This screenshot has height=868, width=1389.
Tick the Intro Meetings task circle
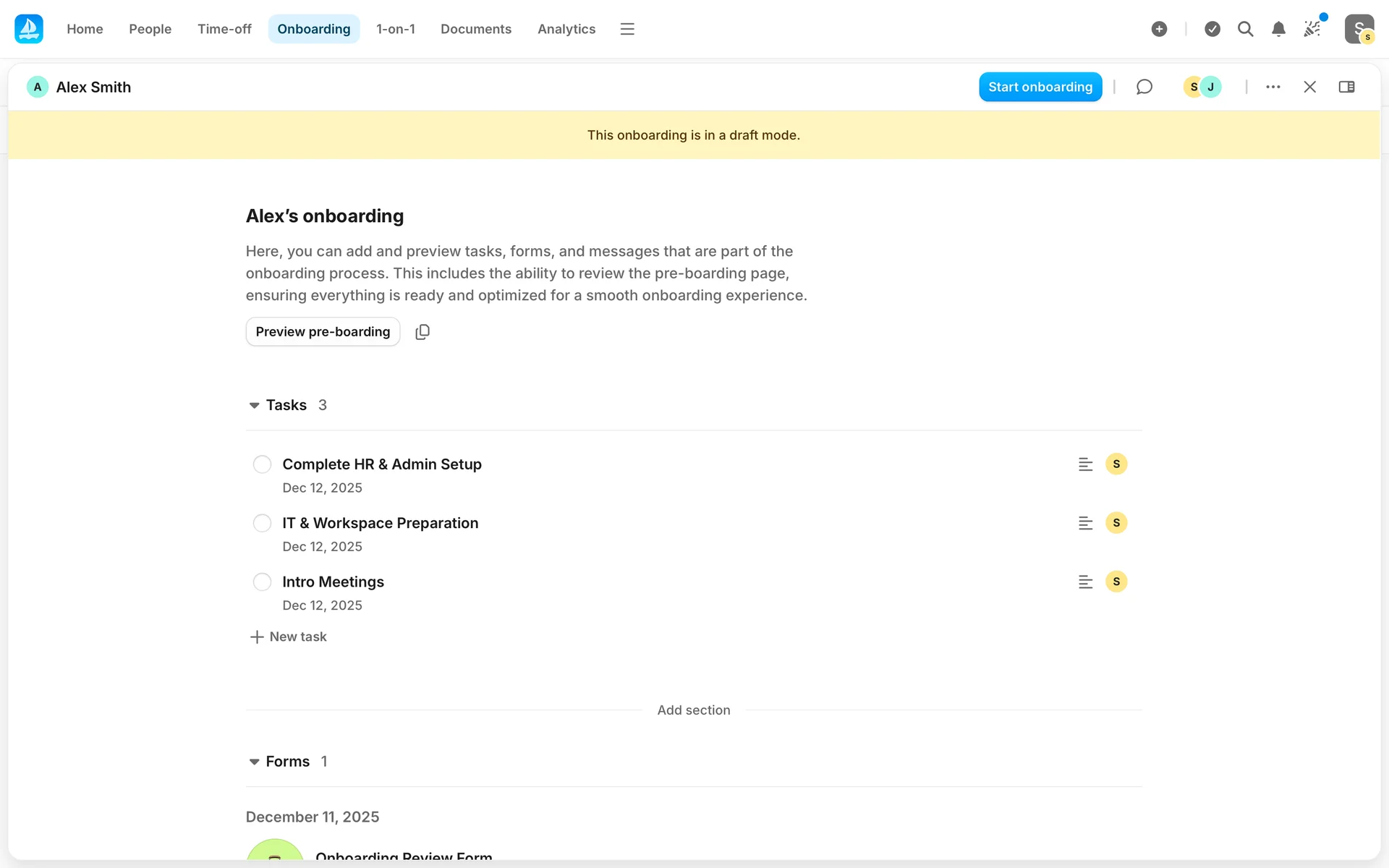[x=262, y=582]
